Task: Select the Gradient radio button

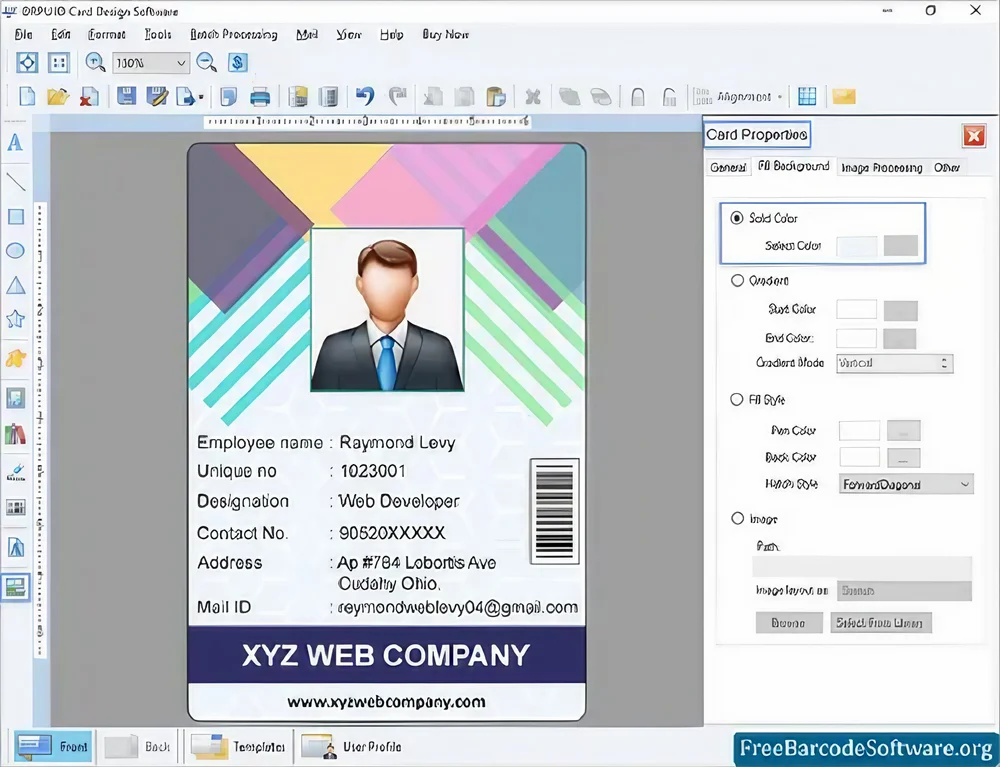Action: tap(738, 281)
